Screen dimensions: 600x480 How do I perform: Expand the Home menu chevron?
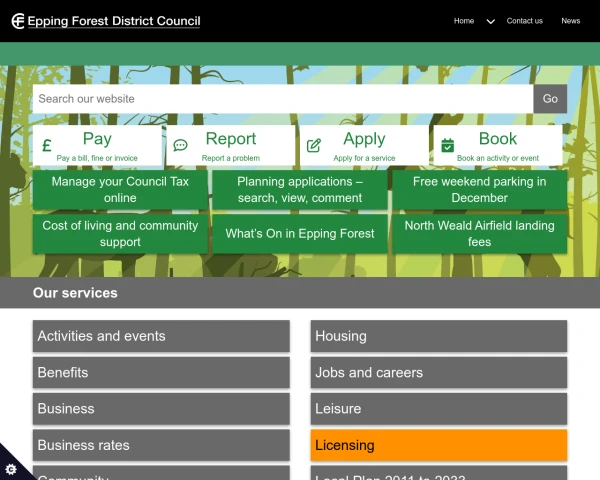click(x=490, y=21)
